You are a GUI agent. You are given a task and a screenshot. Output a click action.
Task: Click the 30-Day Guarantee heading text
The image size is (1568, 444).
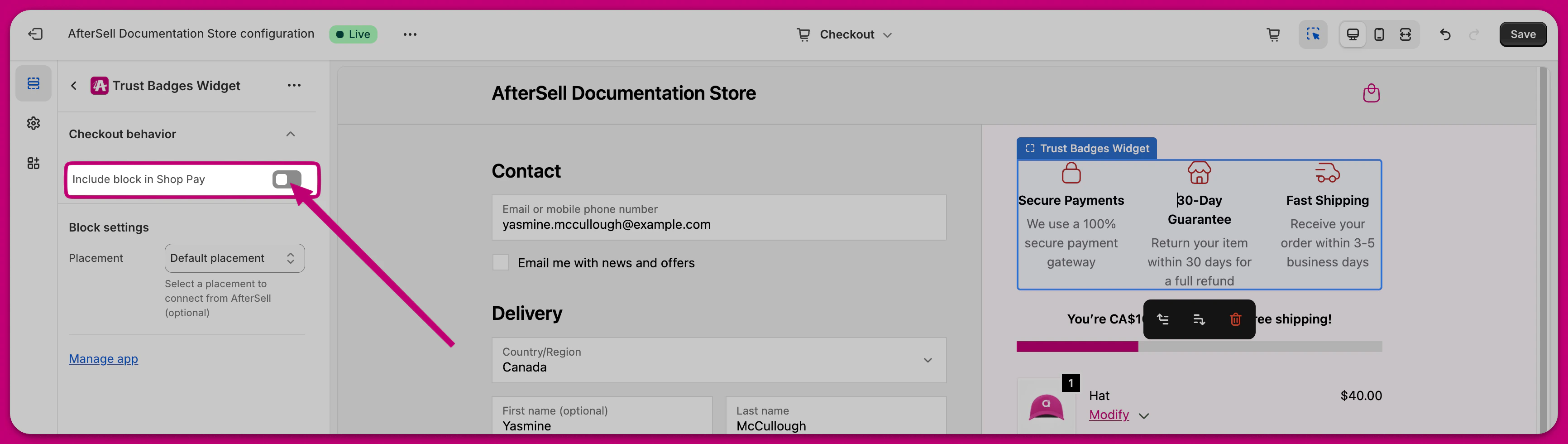tap(1199, 209)
